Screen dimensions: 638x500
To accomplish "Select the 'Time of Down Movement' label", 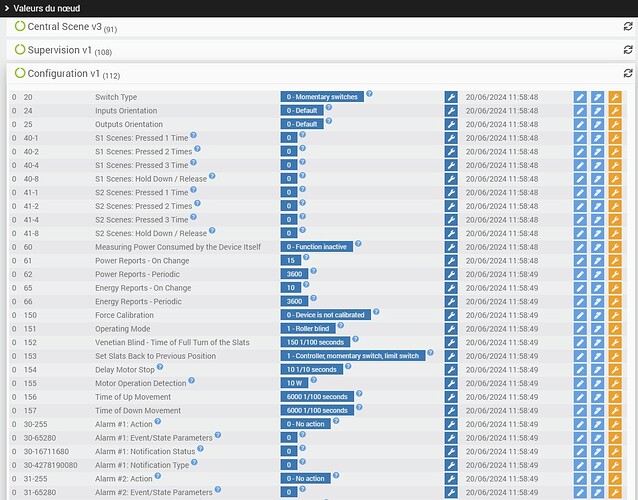I will (138, 410).
